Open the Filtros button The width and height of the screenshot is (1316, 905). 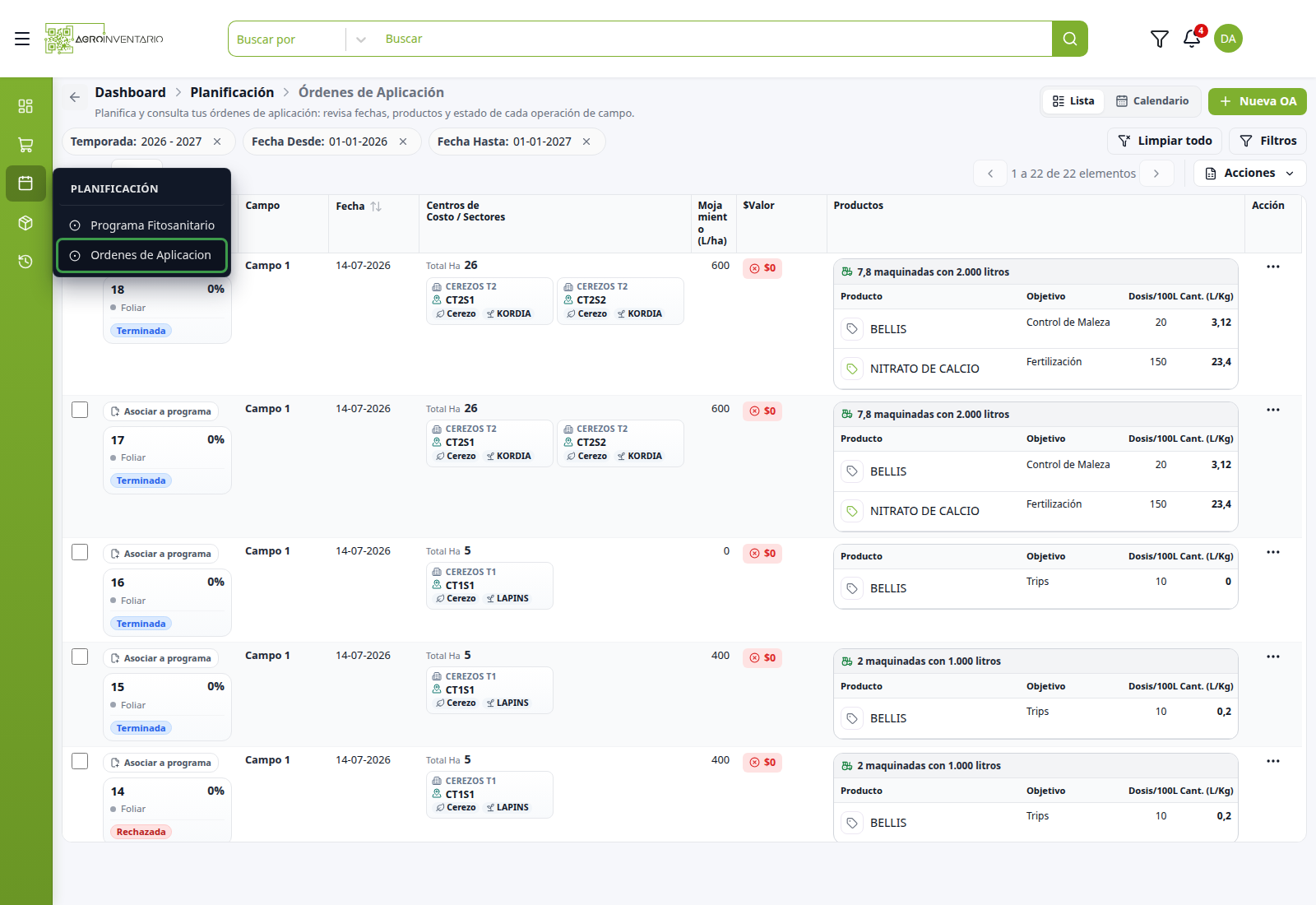point(1267,141)
